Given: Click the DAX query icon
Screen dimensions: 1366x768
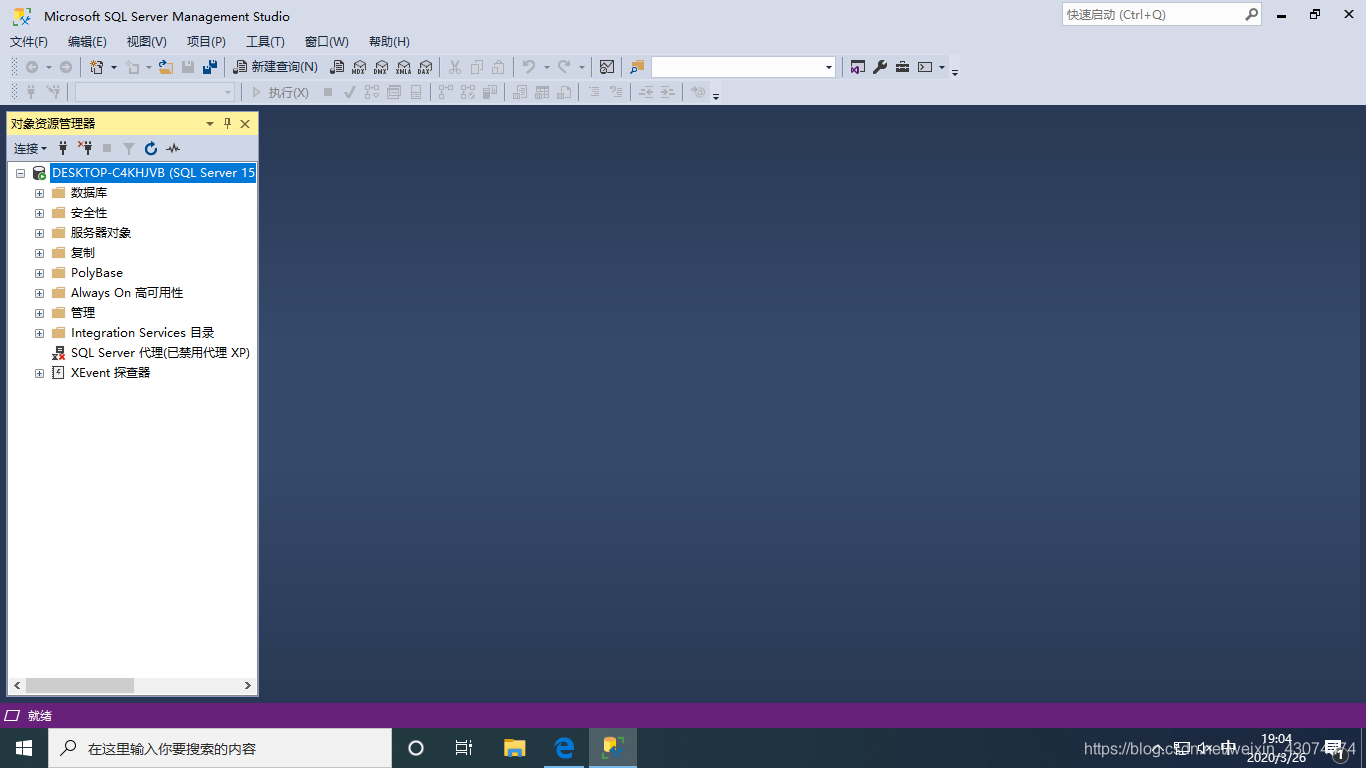Looking at the screenshot, I should tap(425, 67).
